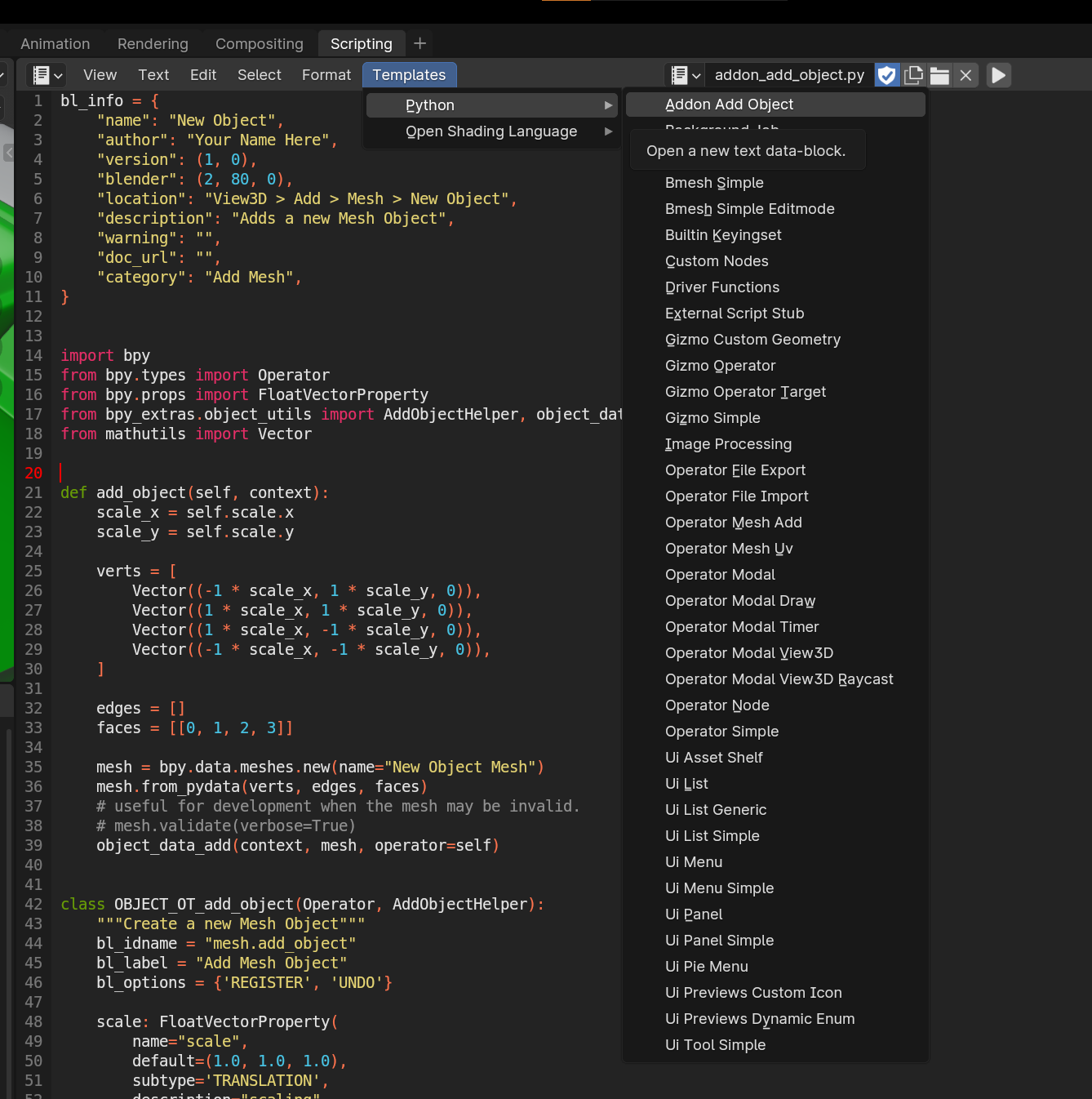Edit the addon_add_object.py text name field
Image resolution: width=1092 pixels, height=1099 pixels.
(x=788, y=75)
